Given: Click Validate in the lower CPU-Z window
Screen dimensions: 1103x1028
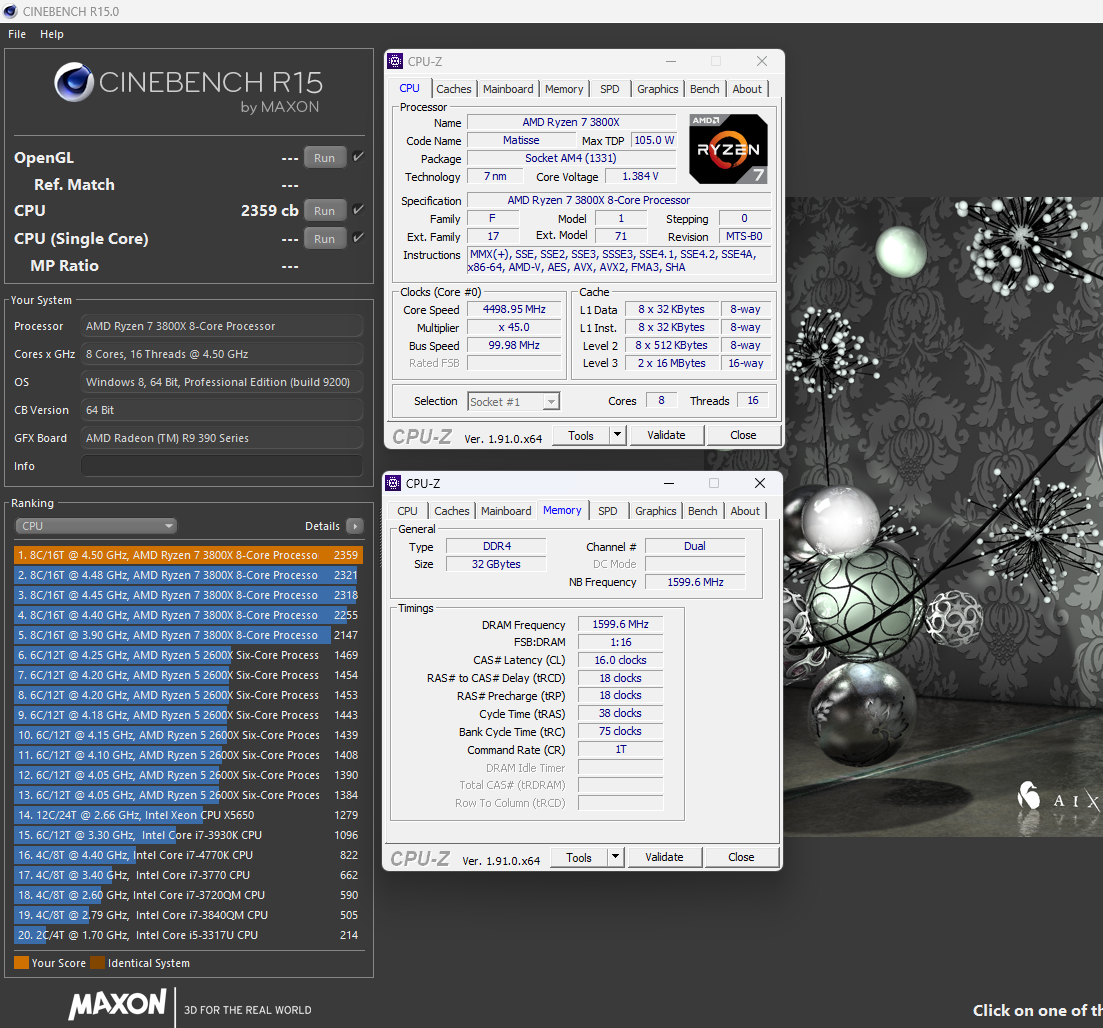Looking at the screenshot, I should point(664,857).
